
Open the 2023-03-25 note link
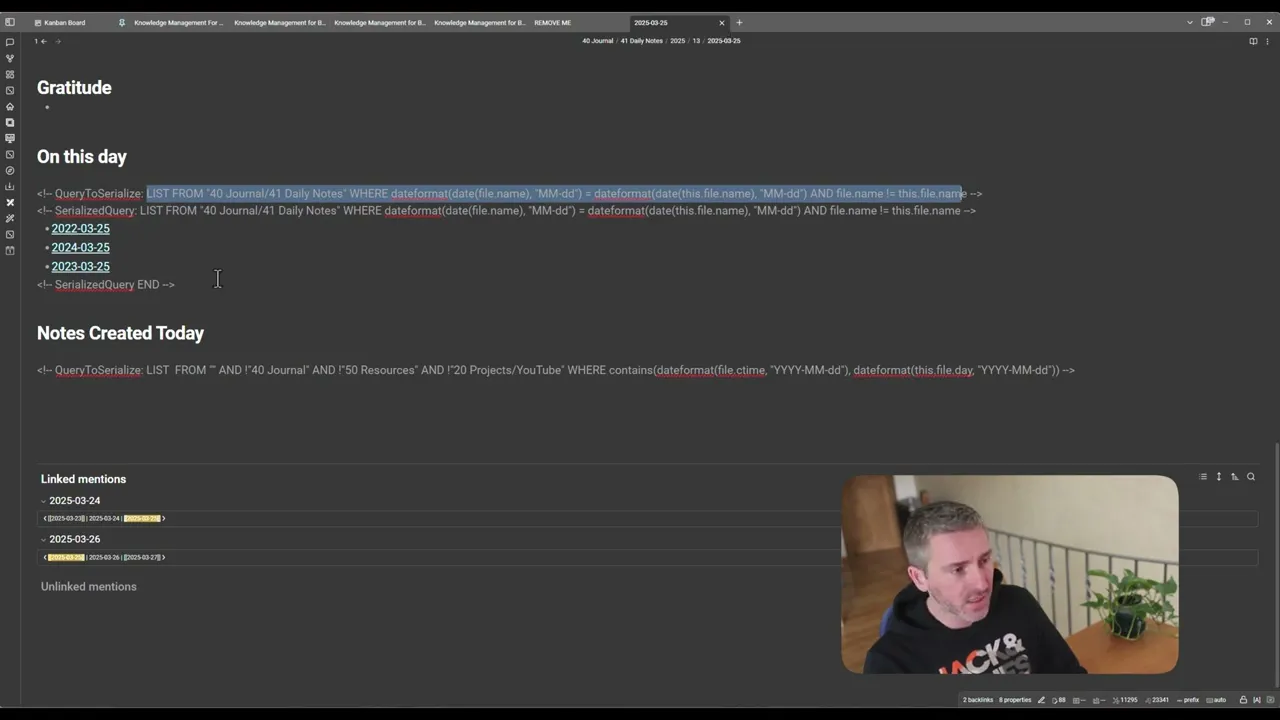click(x=81, y=267)
